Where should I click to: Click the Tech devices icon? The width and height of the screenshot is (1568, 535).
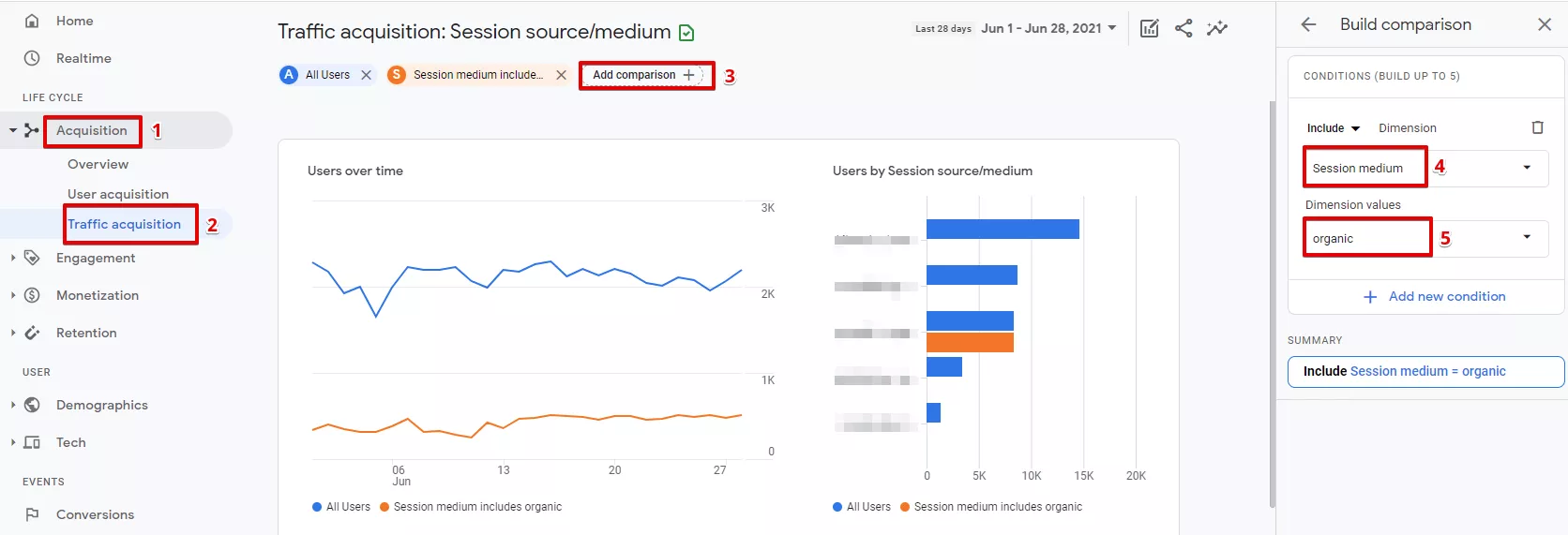[32, 442]
